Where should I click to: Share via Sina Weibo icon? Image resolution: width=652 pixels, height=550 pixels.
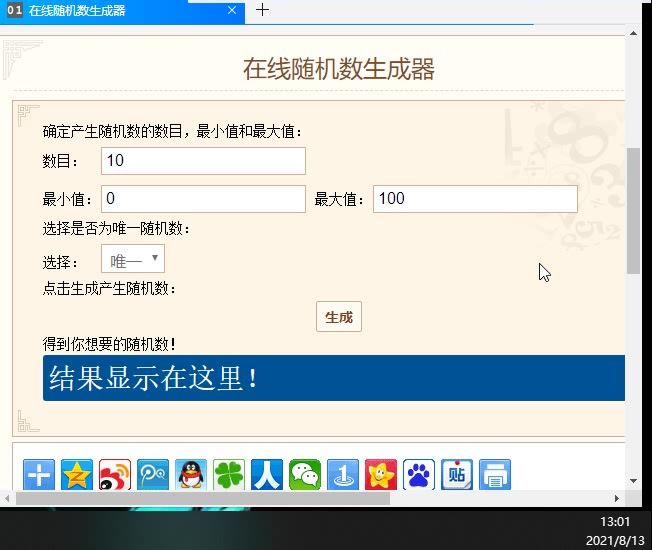pos(115,474)
